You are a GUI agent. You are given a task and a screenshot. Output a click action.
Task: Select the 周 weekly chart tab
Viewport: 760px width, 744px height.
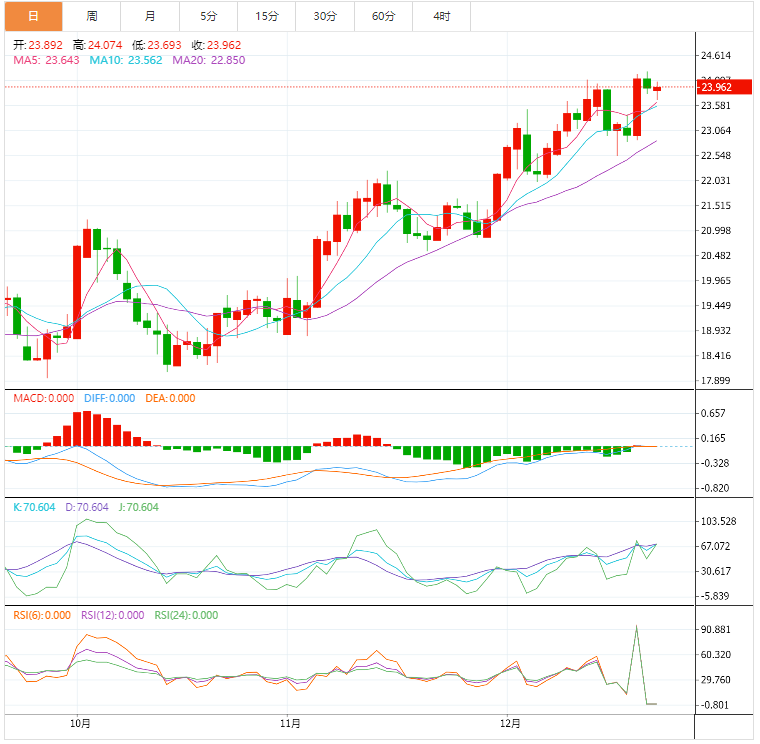tap(92, 16)
